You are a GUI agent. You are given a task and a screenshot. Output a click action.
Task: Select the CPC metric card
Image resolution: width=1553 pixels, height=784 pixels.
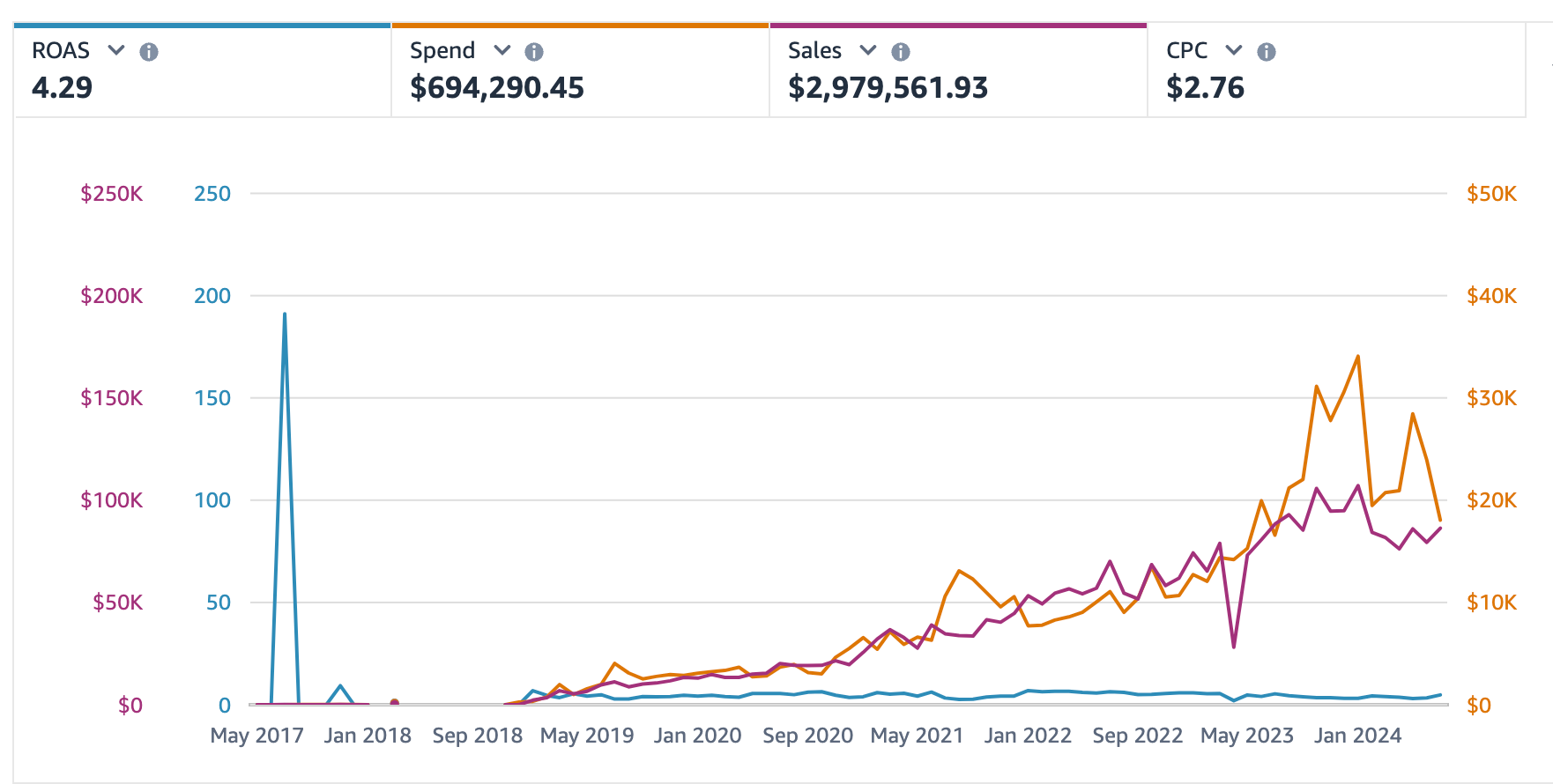[1337, 70]
